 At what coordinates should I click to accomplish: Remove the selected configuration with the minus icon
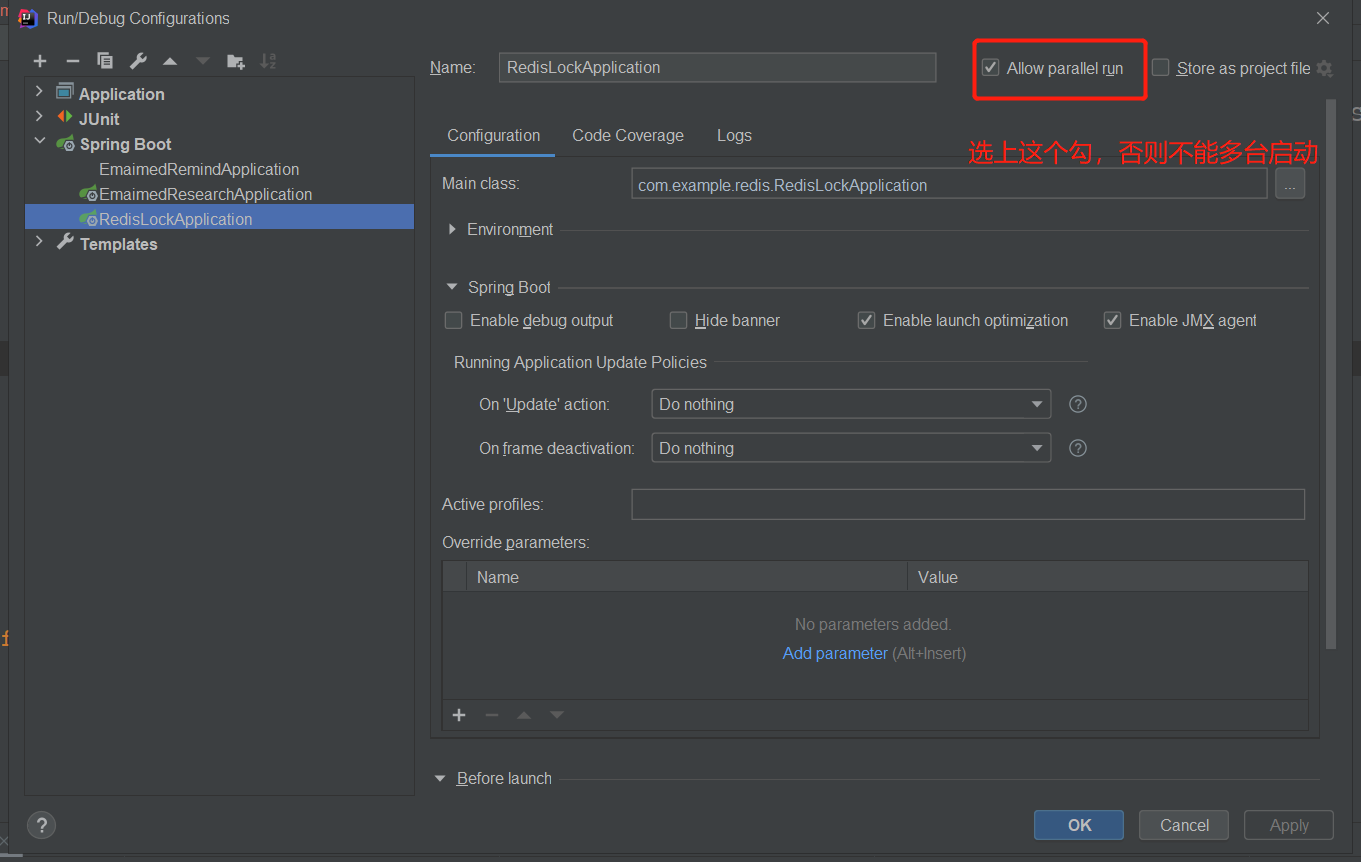coord(72,61)
